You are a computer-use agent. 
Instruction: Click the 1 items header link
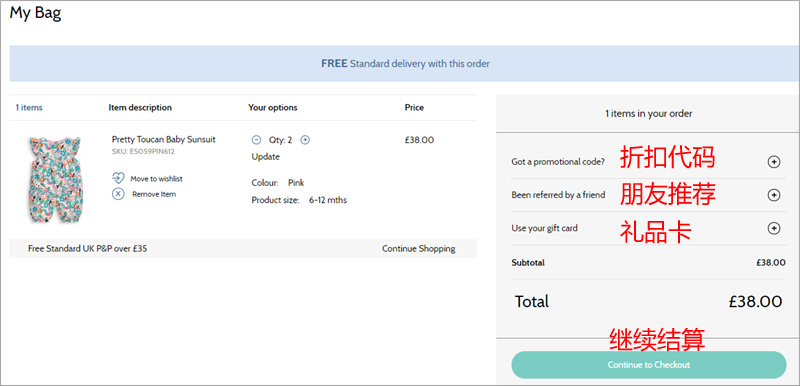coord(29,108)
